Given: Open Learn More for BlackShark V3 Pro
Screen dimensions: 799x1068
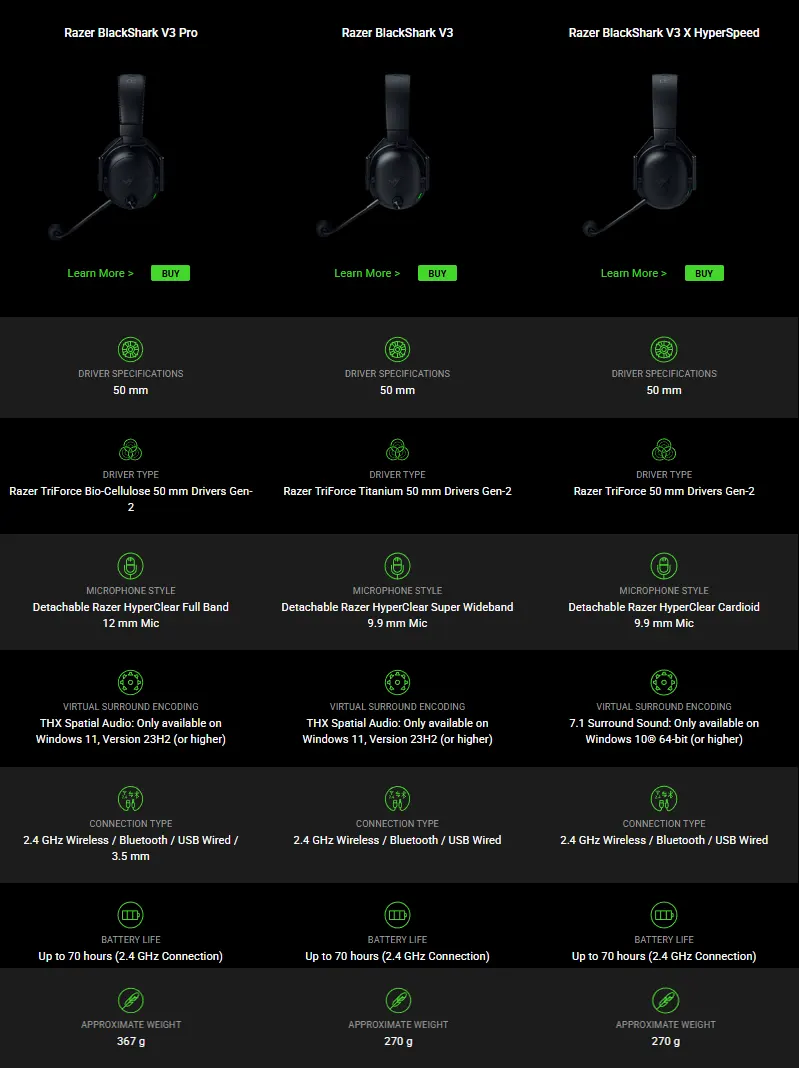Looking at the screenshot, I should pyautogui.click(x=100, y=273).
